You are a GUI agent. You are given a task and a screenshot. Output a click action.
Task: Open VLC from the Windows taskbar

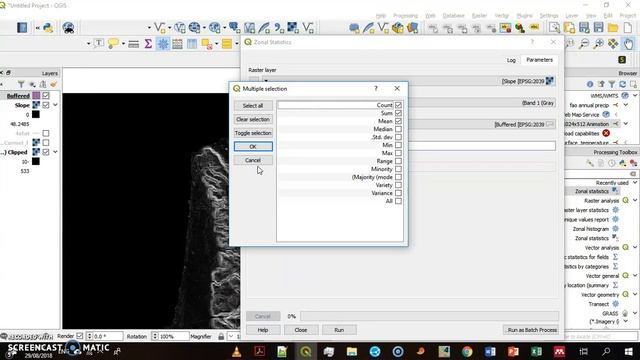pyautogui.click(x=236, y=351)
